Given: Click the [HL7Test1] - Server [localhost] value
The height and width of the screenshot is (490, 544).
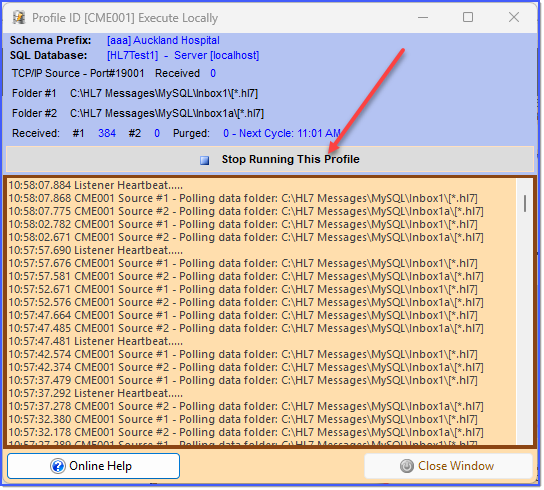Looking at the screenshot, I should pos(183,56).
